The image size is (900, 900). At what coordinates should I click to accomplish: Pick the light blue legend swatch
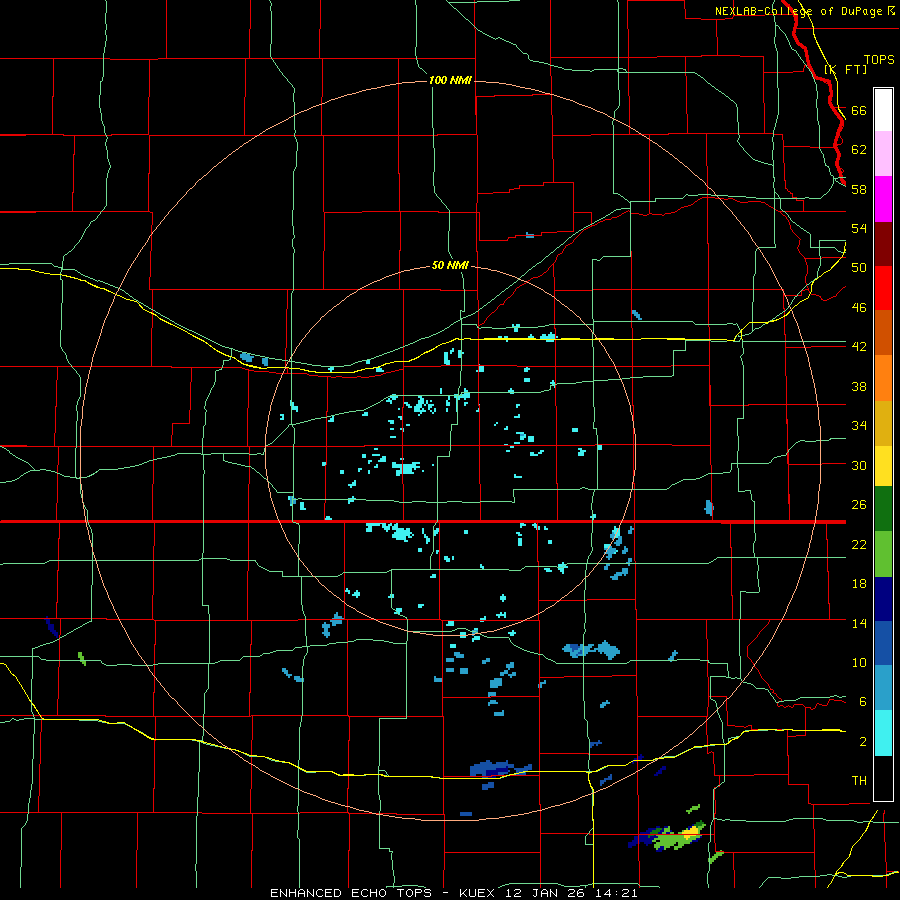pyautogui.click(x=883, y=688)
